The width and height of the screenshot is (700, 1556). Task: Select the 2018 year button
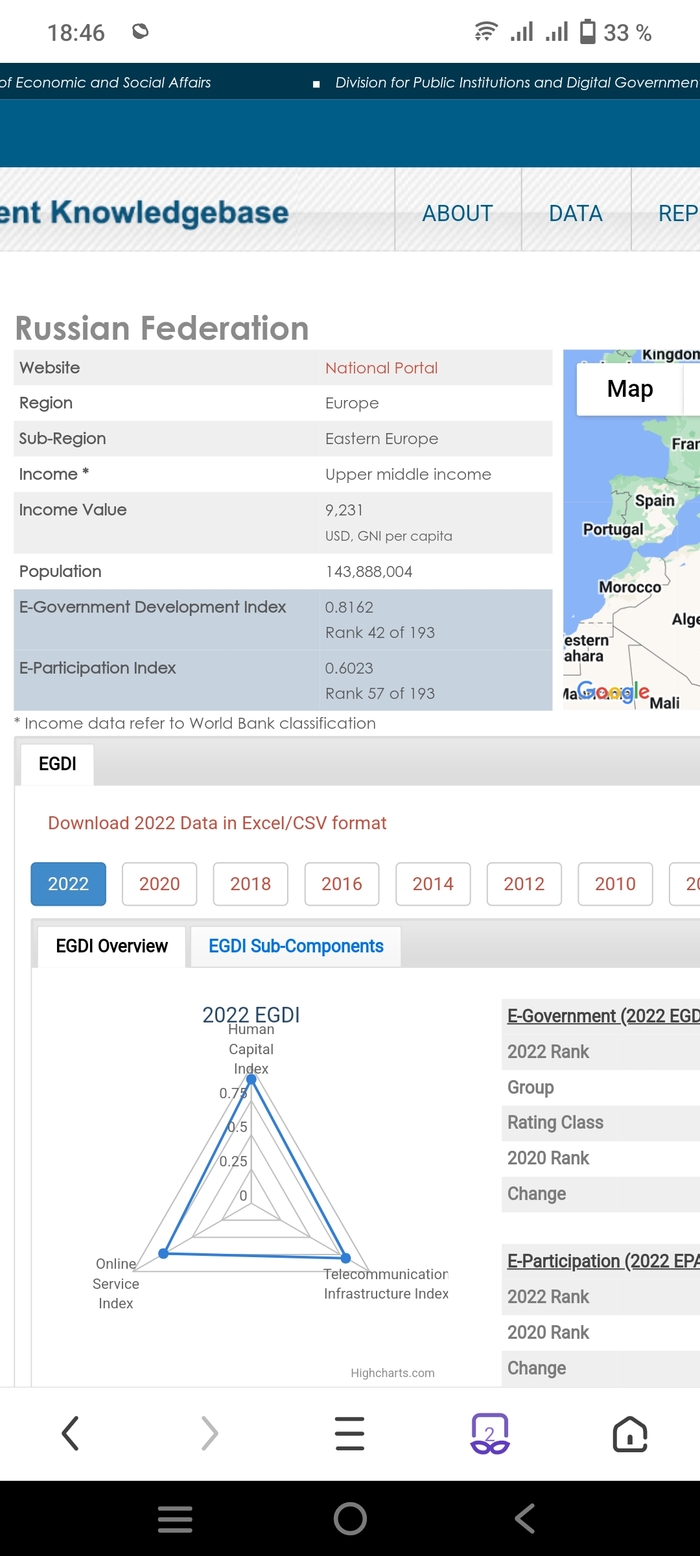click(250, 884)
